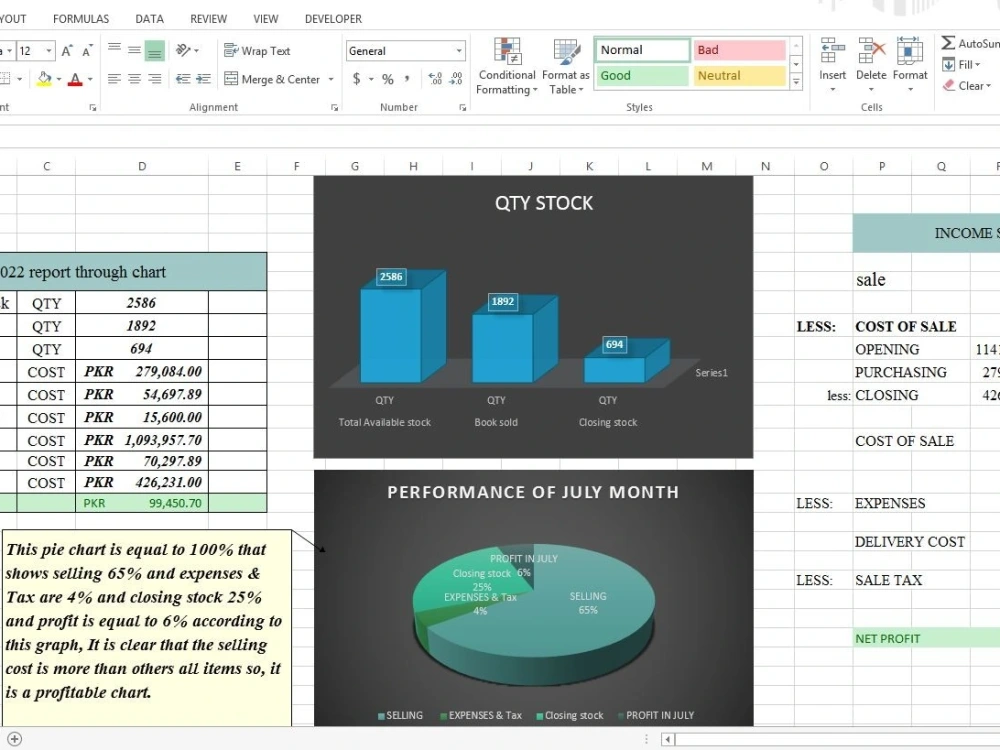1000x750 pixels.
Task: Apply the red font color
Action: [75, 79]
